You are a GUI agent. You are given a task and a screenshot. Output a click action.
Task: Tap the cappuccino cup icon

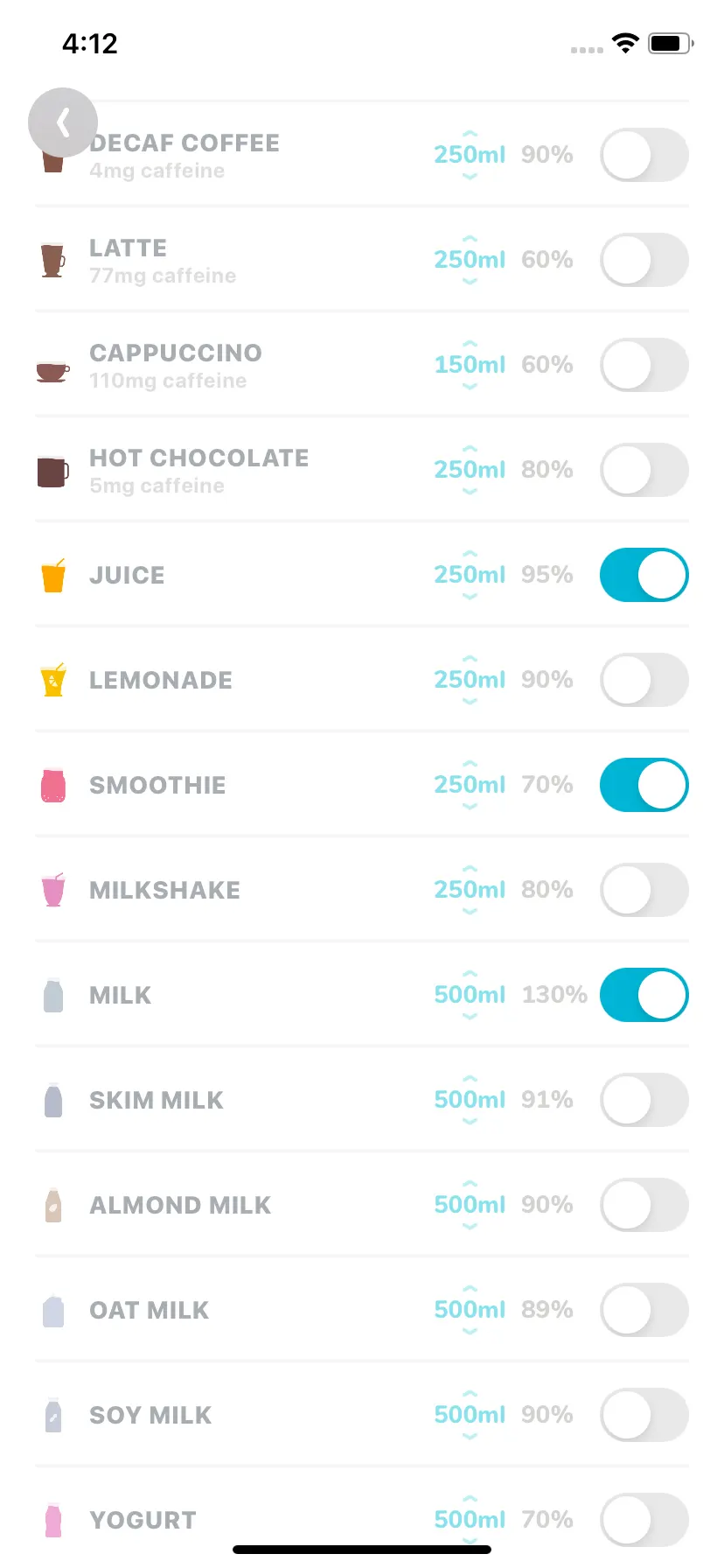[x=52, y=371]
